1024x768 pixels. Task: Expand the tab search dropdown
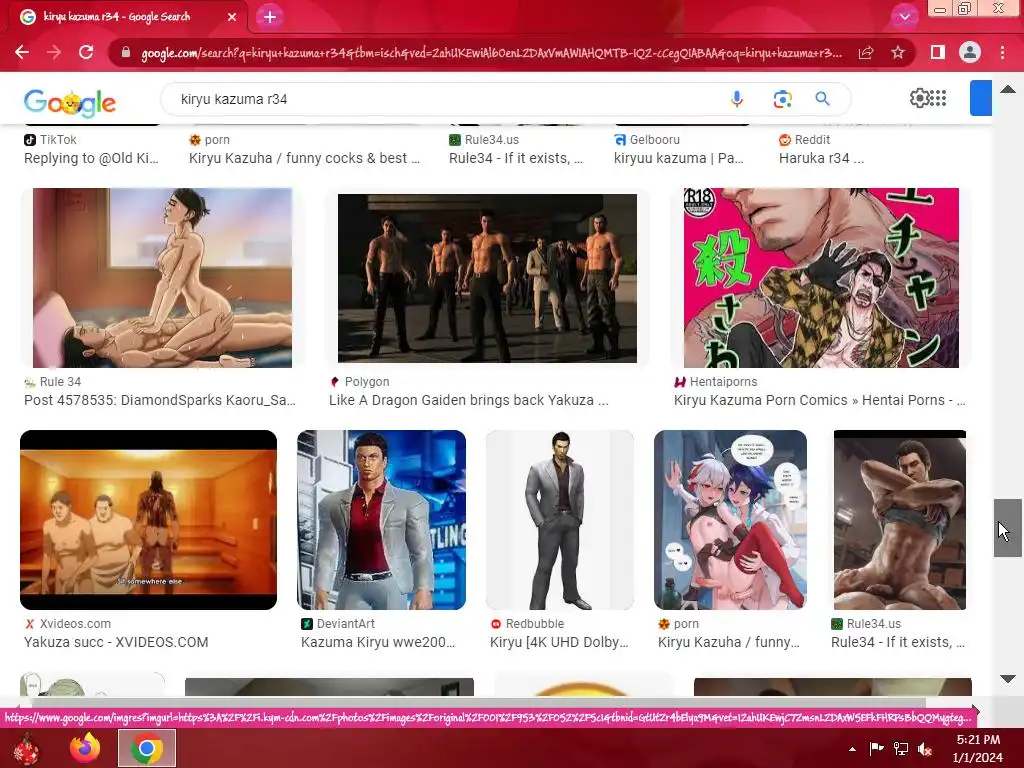click(904, 17)
